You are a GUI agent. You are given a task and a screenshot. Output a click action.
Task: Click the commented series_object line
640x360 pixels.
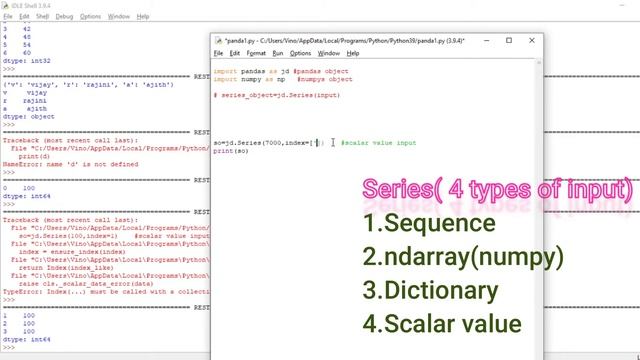[277, 95]
